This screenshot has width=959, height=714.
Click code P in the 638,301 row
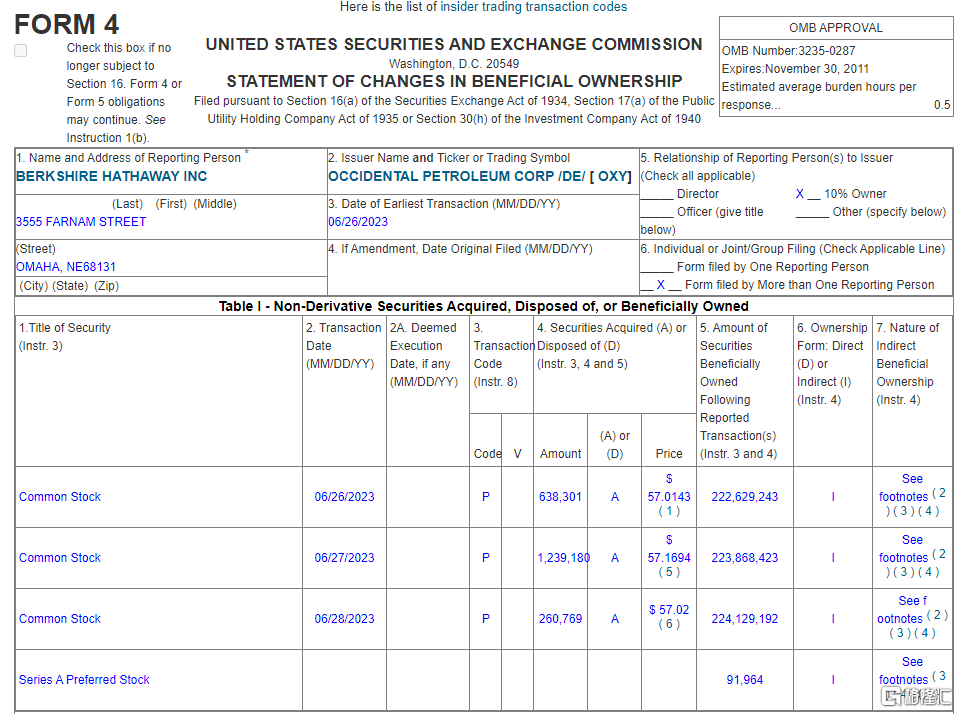click(486, 497)
